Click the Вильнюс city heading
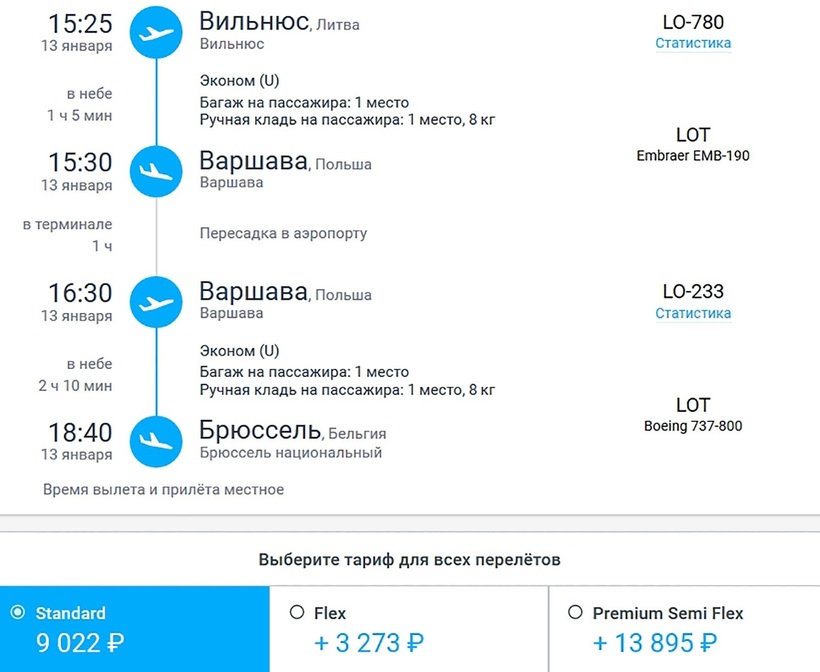 tap(255, 22)
